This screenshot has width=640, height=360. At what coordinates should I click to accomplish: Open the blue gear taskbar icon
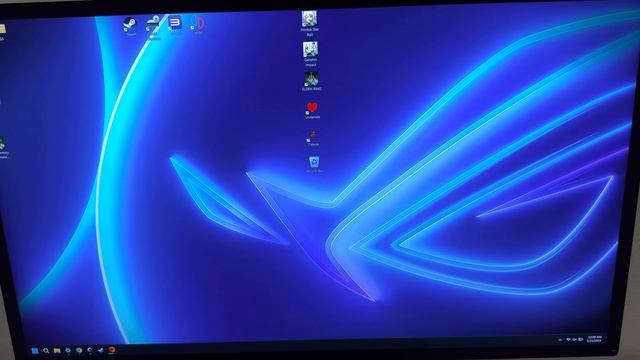[68, 351]
